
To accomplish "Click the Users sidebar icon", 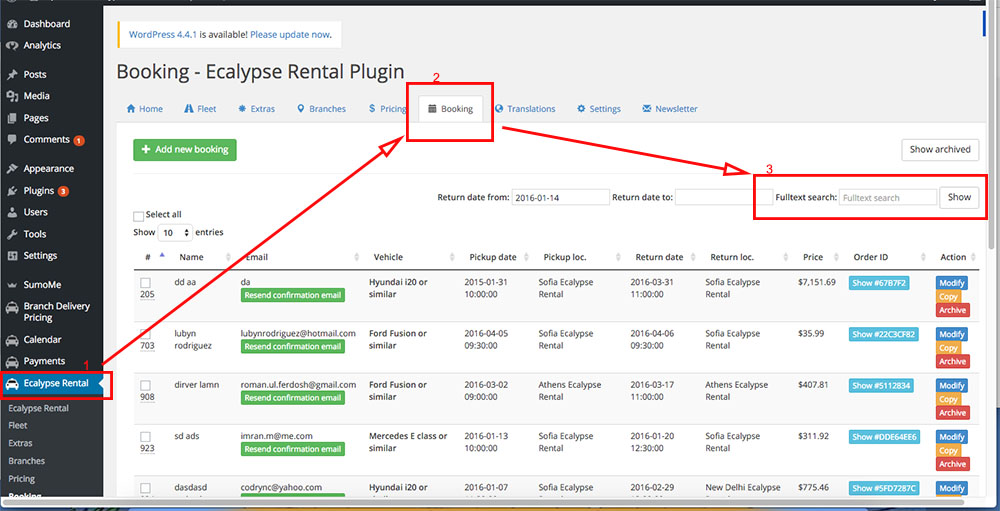I will pyautogui.click(x=11, y=212).
